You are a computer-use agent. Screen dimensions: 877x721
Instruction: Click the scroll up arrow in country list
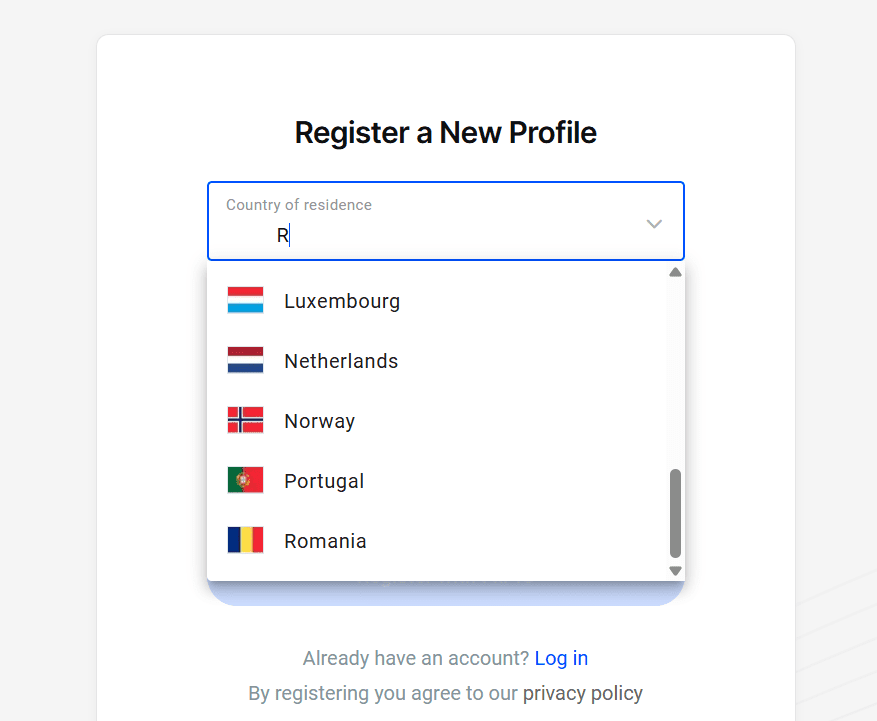(x=675, y=272)
